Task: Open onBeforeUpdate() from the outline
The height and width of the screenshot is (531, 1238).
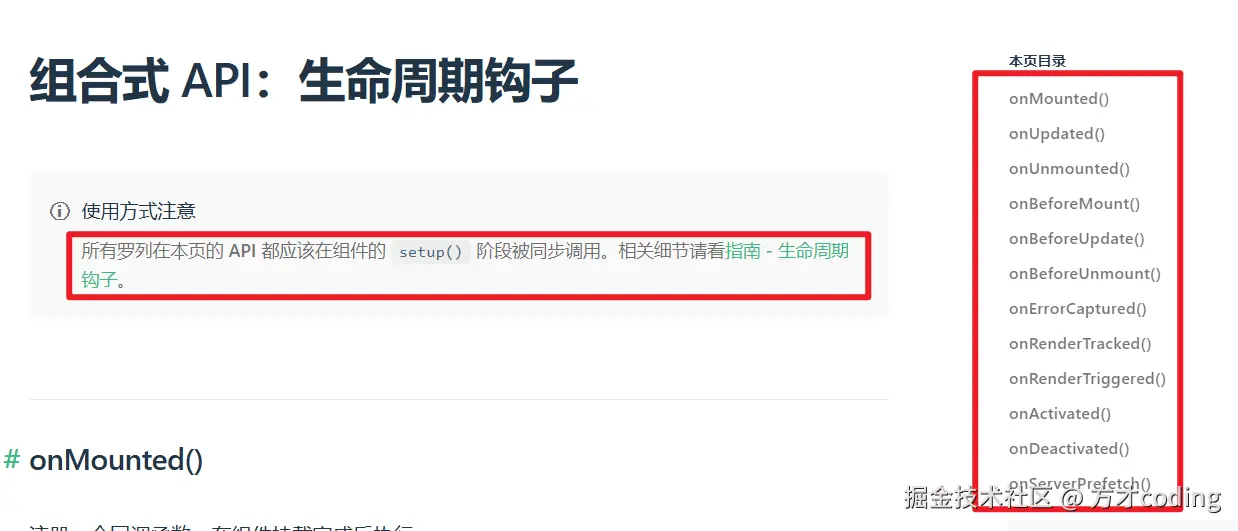Action: (1077, 238)
